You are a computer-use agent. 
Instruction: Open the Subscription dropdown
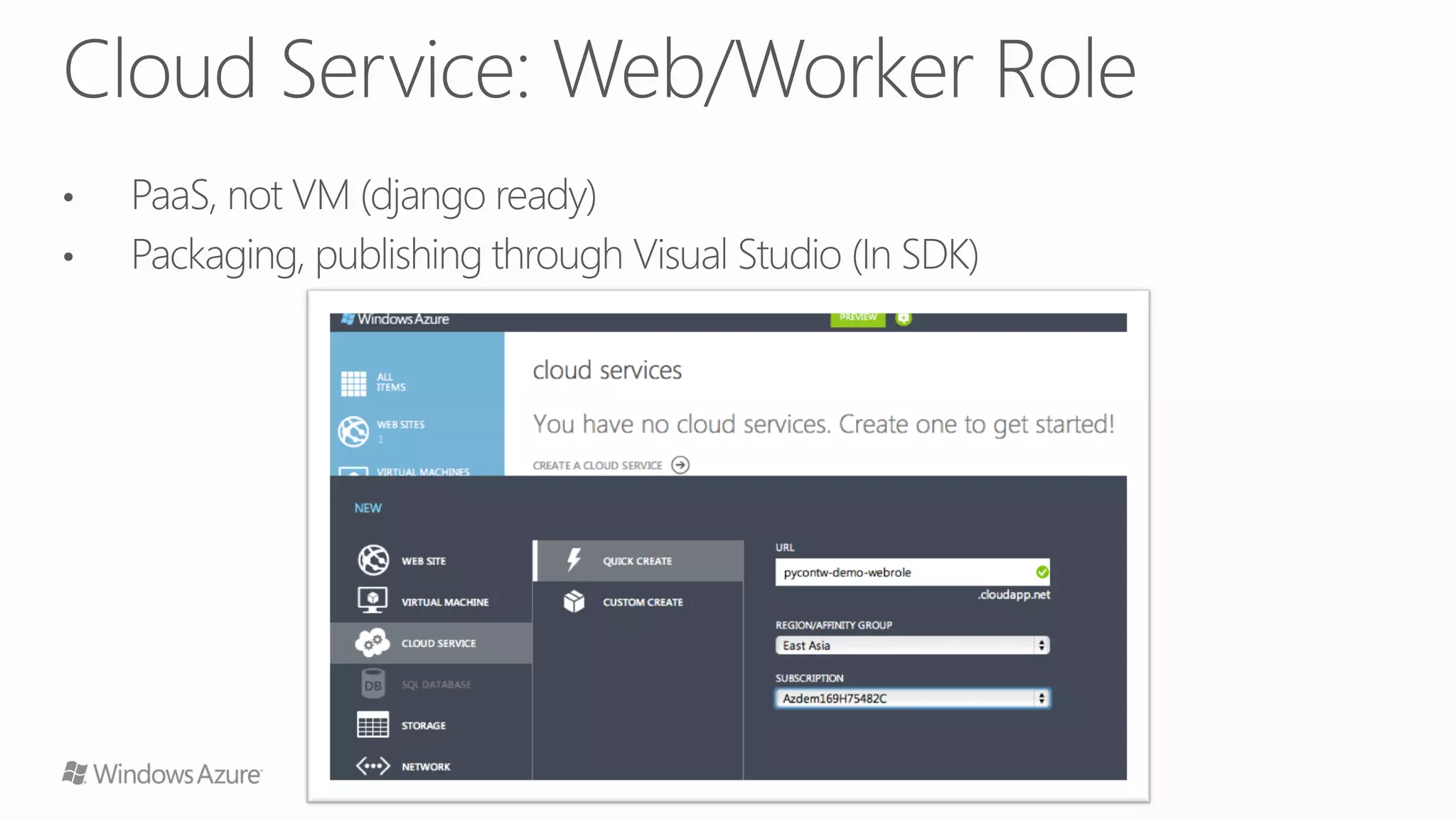click(904, 699)
